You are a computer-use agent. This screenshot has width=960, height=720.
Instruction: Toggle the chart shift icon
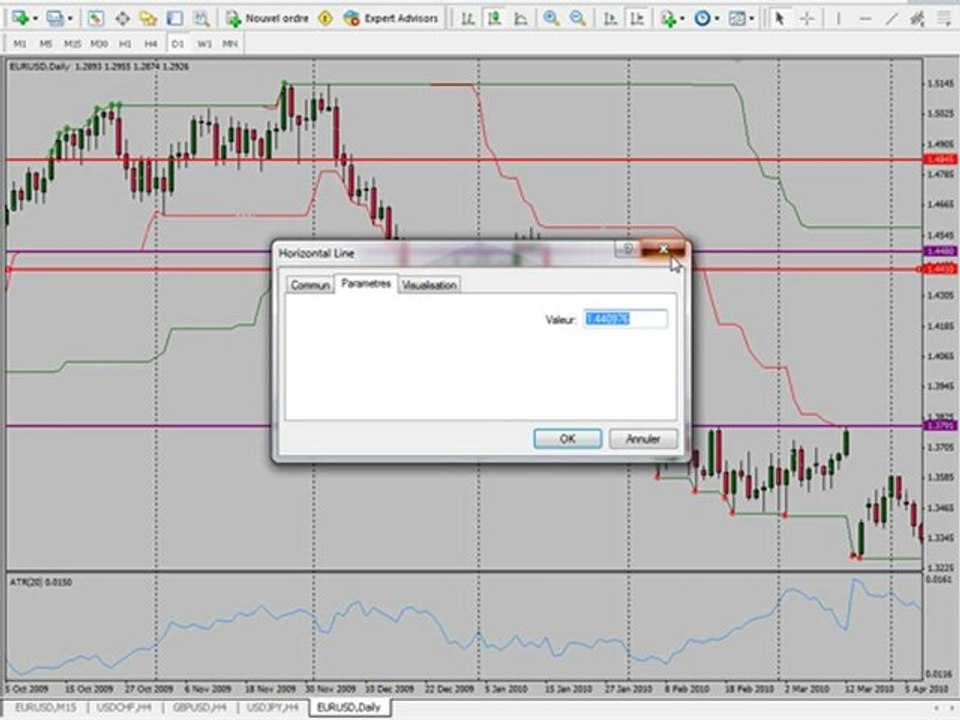[637, 18]
